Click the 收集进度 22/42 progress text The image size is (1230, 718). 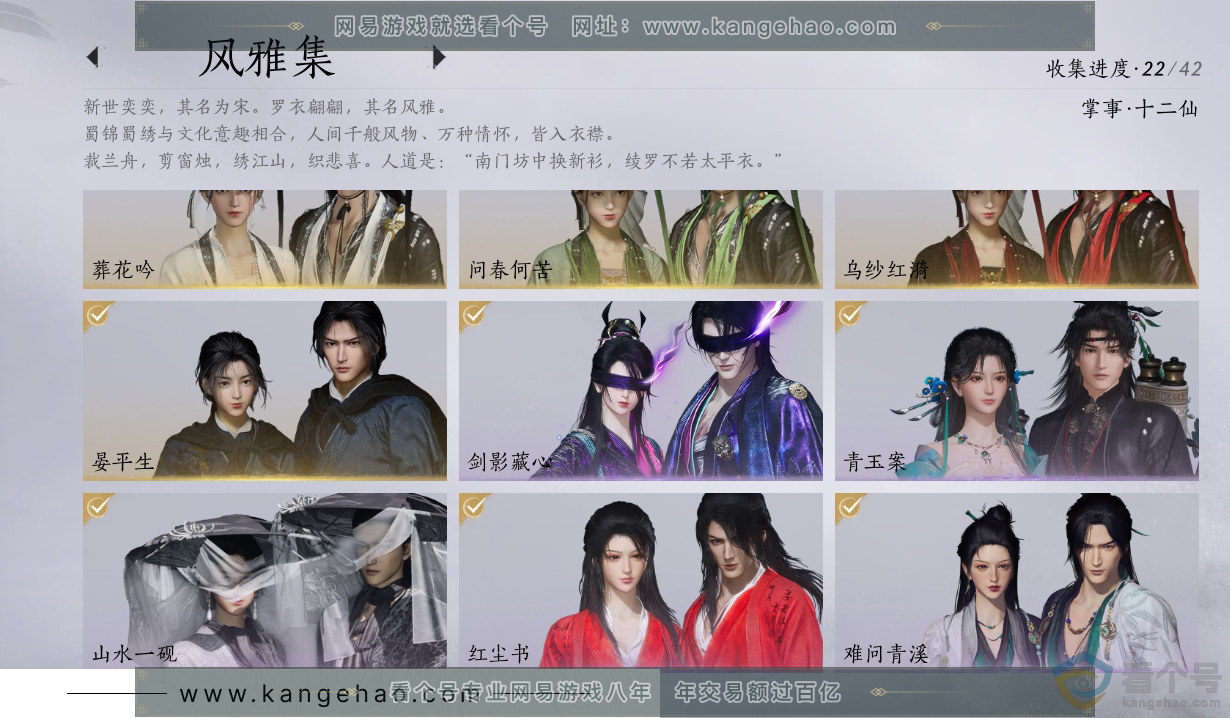click(x=1124, y=69)
